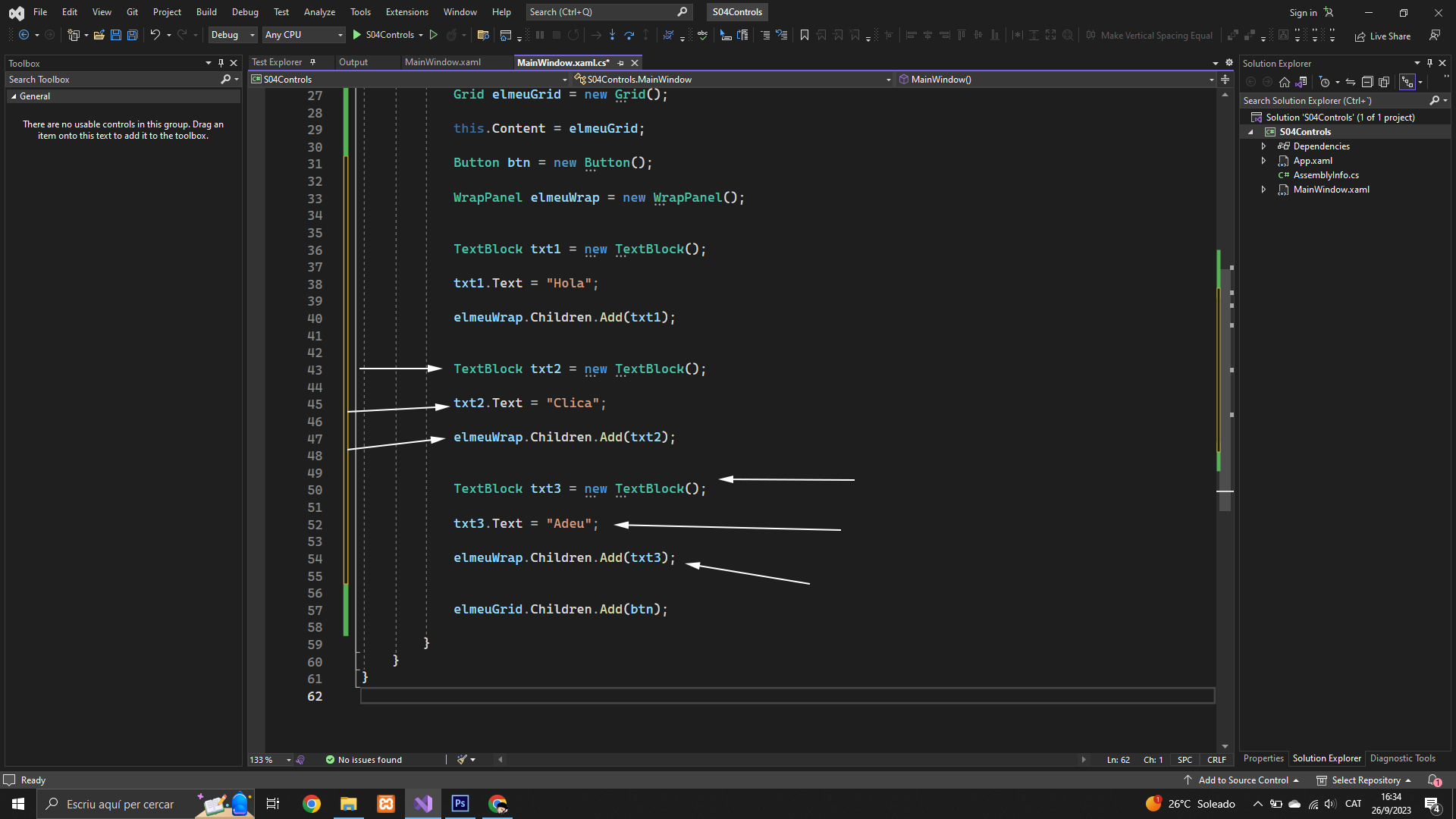Image resolution: width=1456 pixels, height=819 pixels.
Task: Switch to the MainWindow.xaml tab
Action: 442,62
